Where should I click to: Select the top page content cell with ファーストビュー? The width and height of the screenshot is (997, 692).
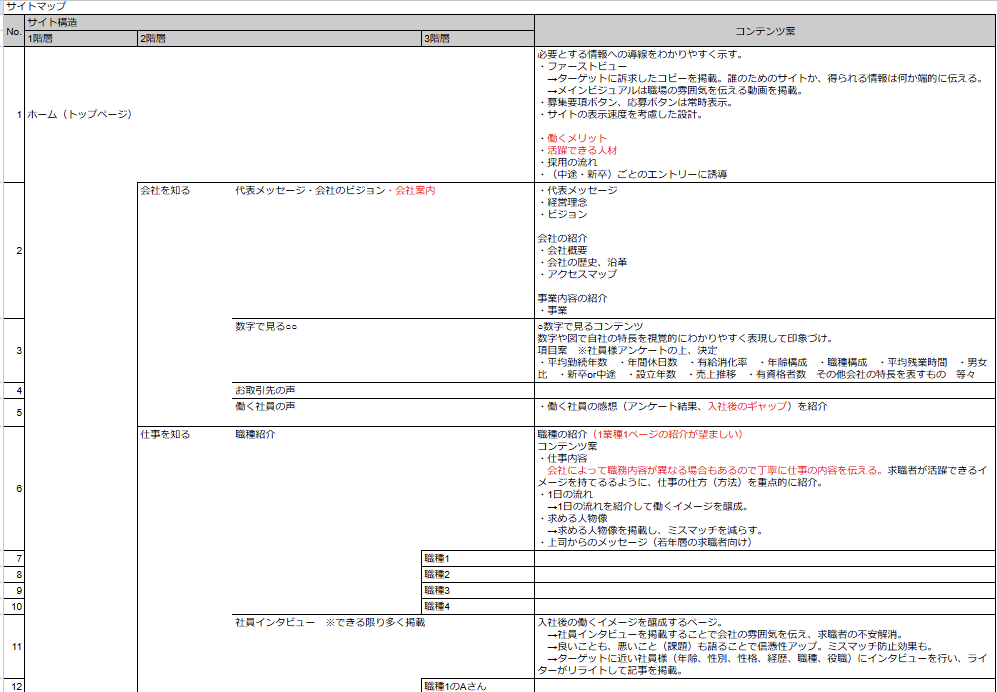point(766,114)
